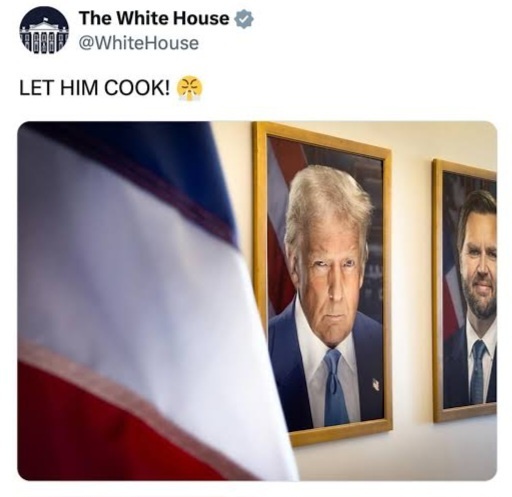Open The White House display name
The height and width of the screenshot is (497, 512).
coord(154,19)
